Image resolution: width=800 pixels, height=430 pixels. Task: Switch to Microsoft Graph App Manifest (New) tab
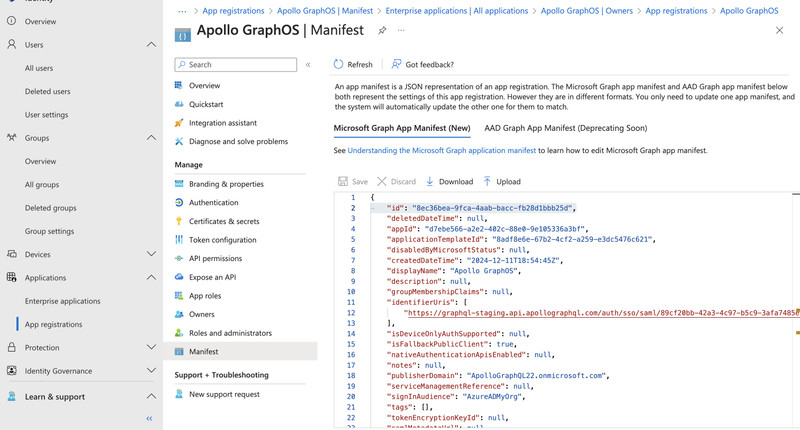click(x=402, y=128)
